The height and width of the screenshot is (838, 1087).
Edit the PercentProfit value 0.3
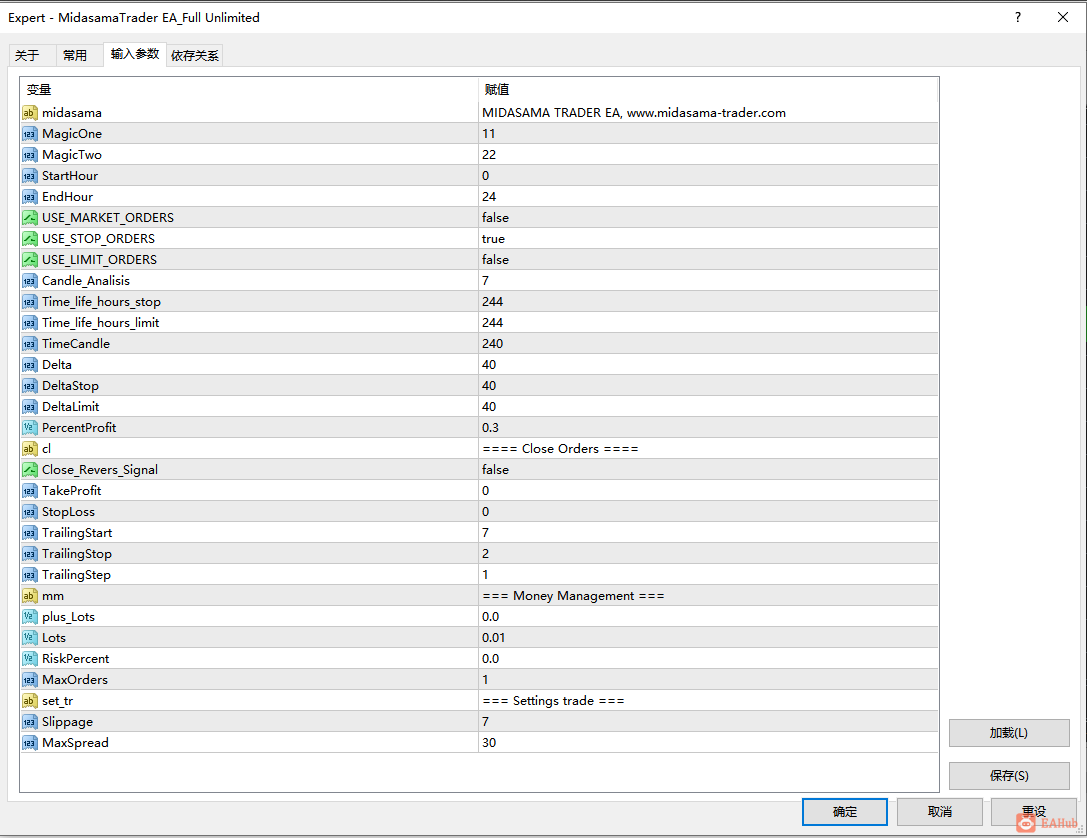[490, 428]
